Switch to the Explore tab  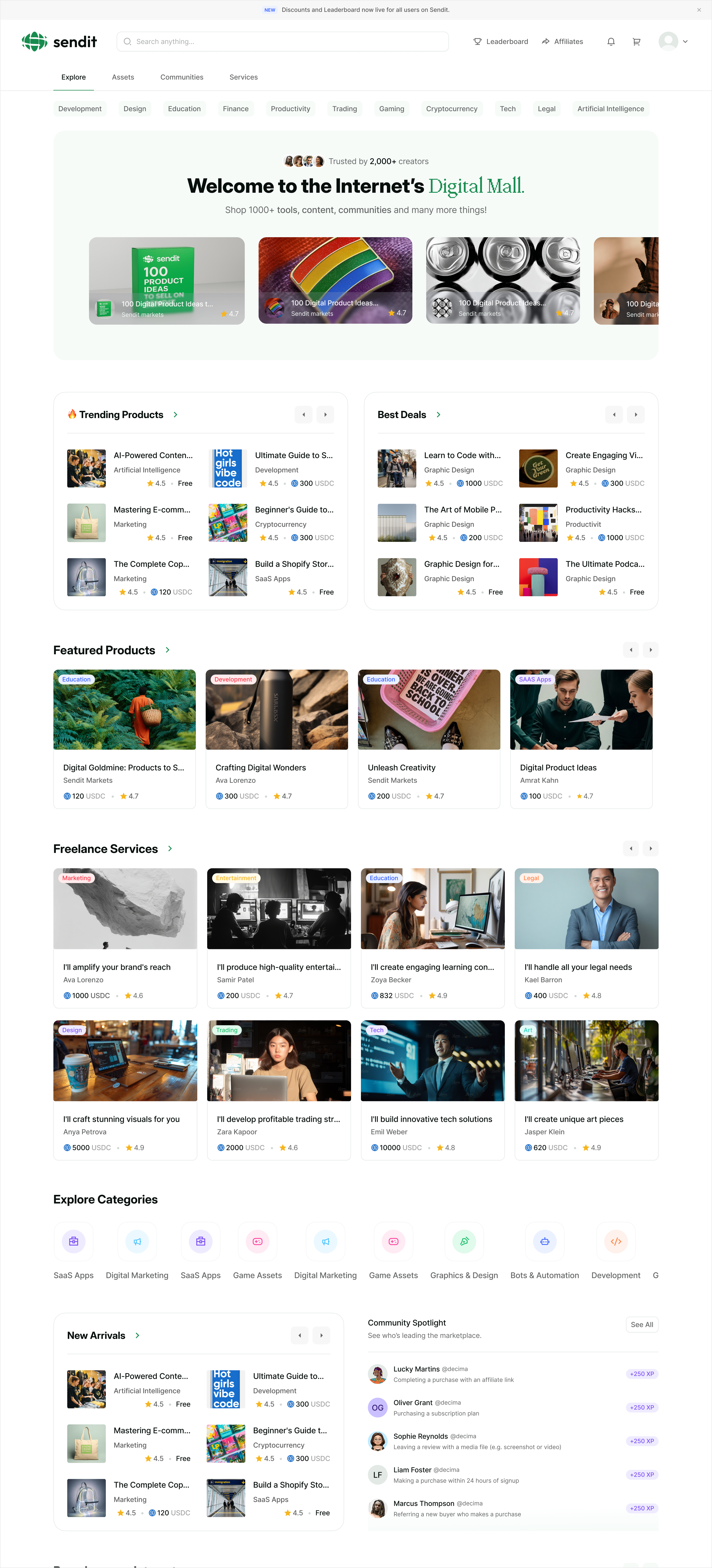74,77
